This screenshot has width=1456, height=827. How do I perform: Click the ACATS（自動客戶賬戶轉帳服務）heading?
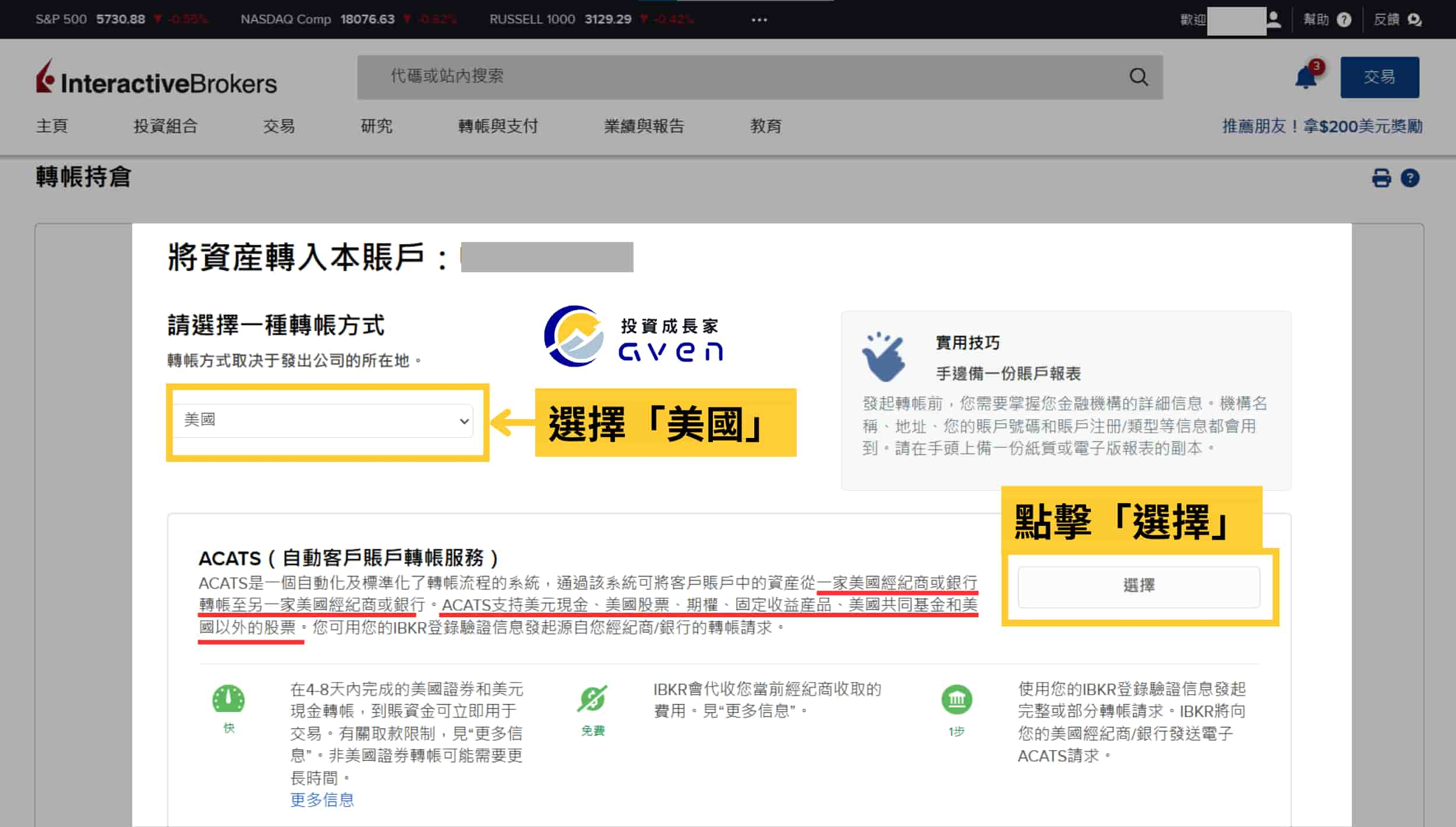click(348, 558)
